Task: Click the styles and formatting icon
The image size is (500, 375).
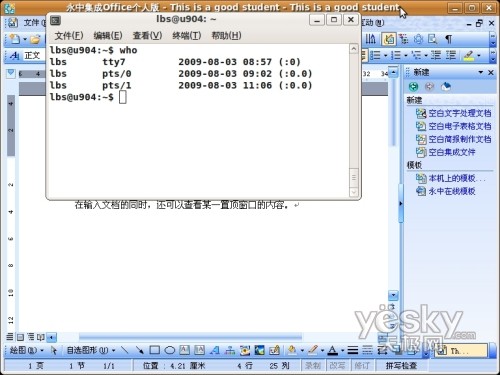Action: click(15, 55)
